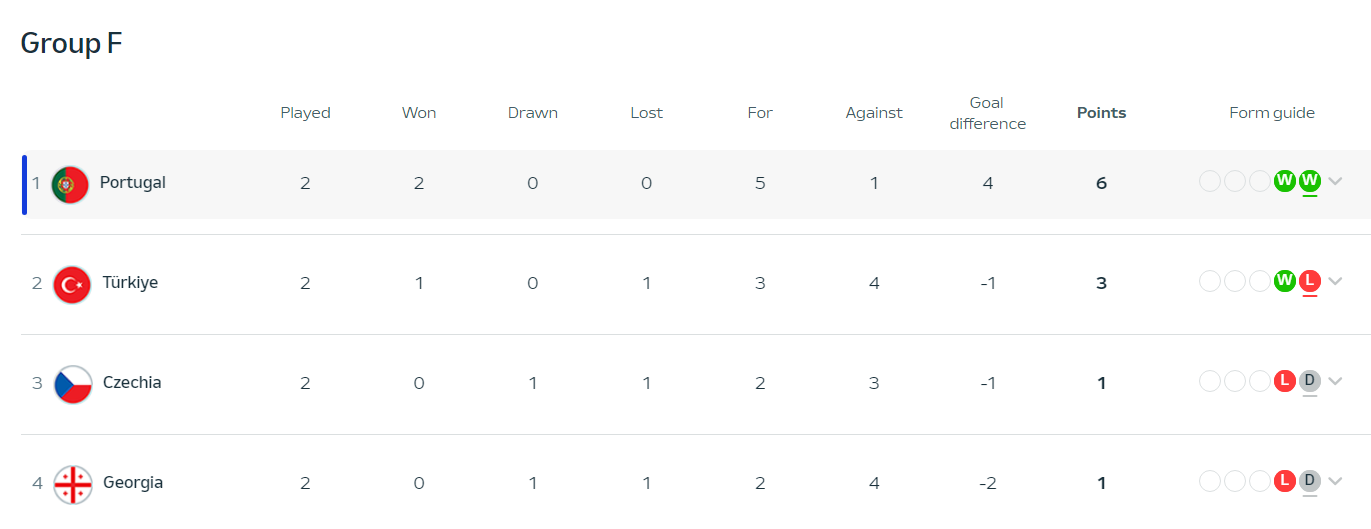Click Czechia's red L form badge
The width and height of the screenshot is (1371, 529).
tap(1285, 381)
